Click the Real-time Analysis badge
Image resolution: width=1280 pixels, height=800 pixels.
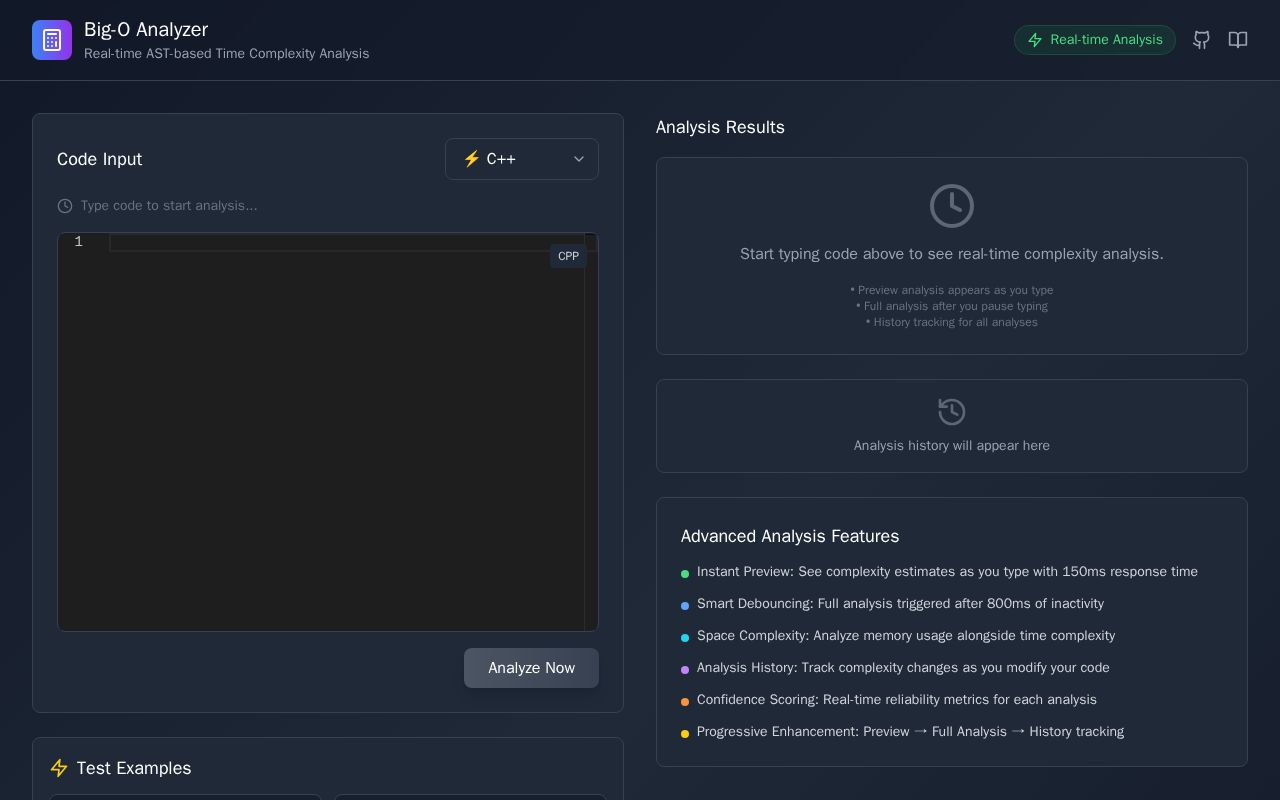tap(1095, 40)
